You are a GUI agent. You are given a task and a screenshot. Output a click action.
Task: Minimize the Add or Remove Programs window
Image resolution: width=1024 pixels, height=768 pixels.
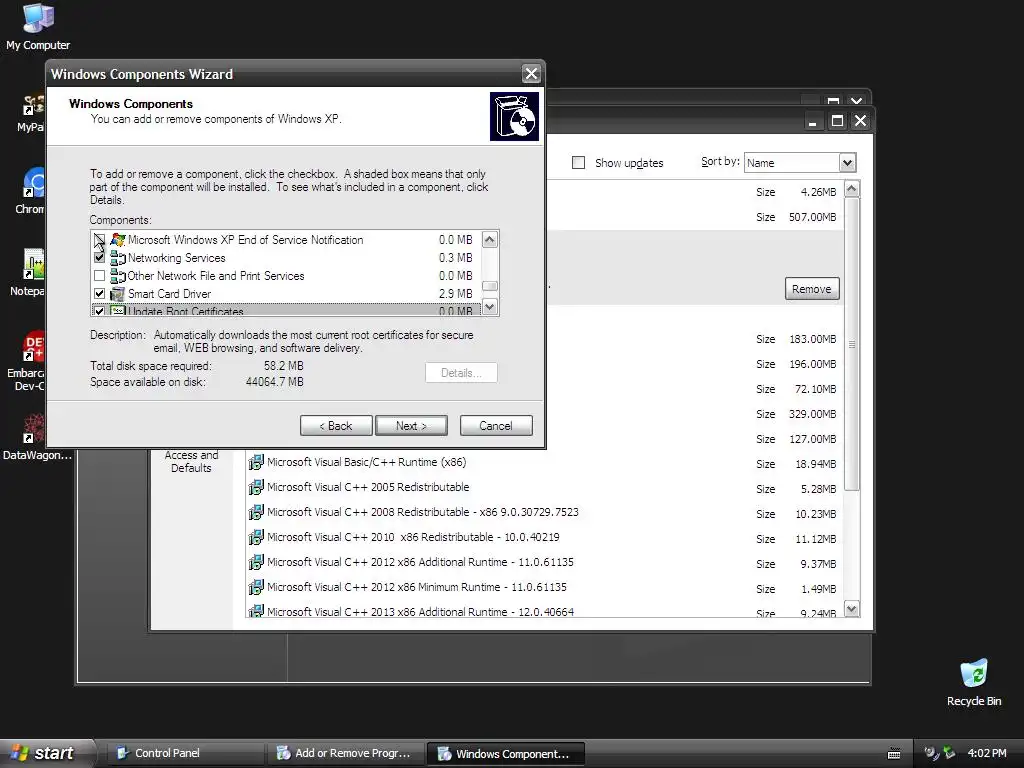812,121
